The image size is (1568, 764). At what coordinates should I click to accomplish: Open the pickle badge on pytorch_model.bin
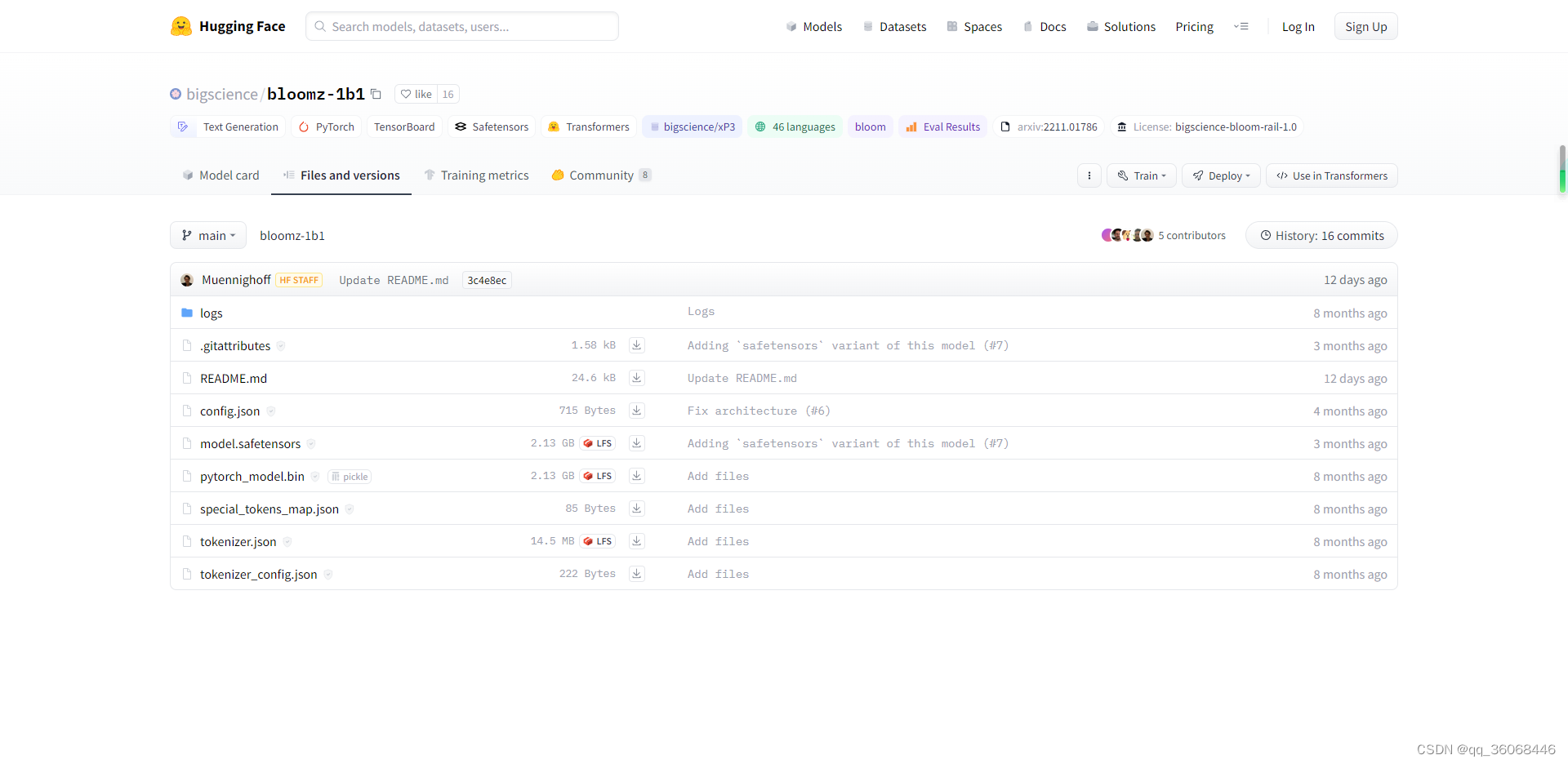click(350, 477)
